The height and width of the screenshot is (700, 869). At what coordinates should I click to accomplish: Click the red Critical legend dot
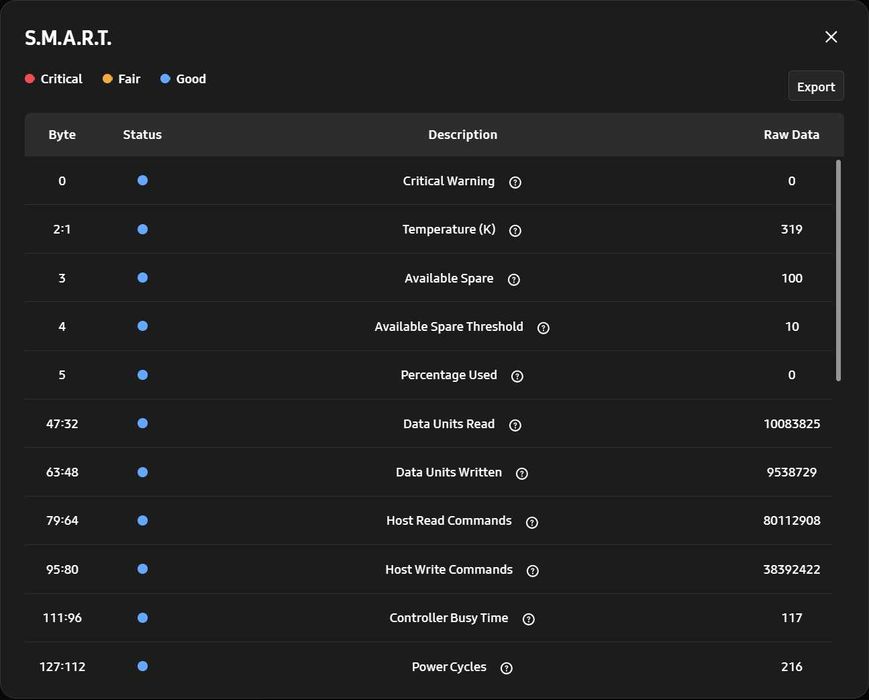pos(30,79)
